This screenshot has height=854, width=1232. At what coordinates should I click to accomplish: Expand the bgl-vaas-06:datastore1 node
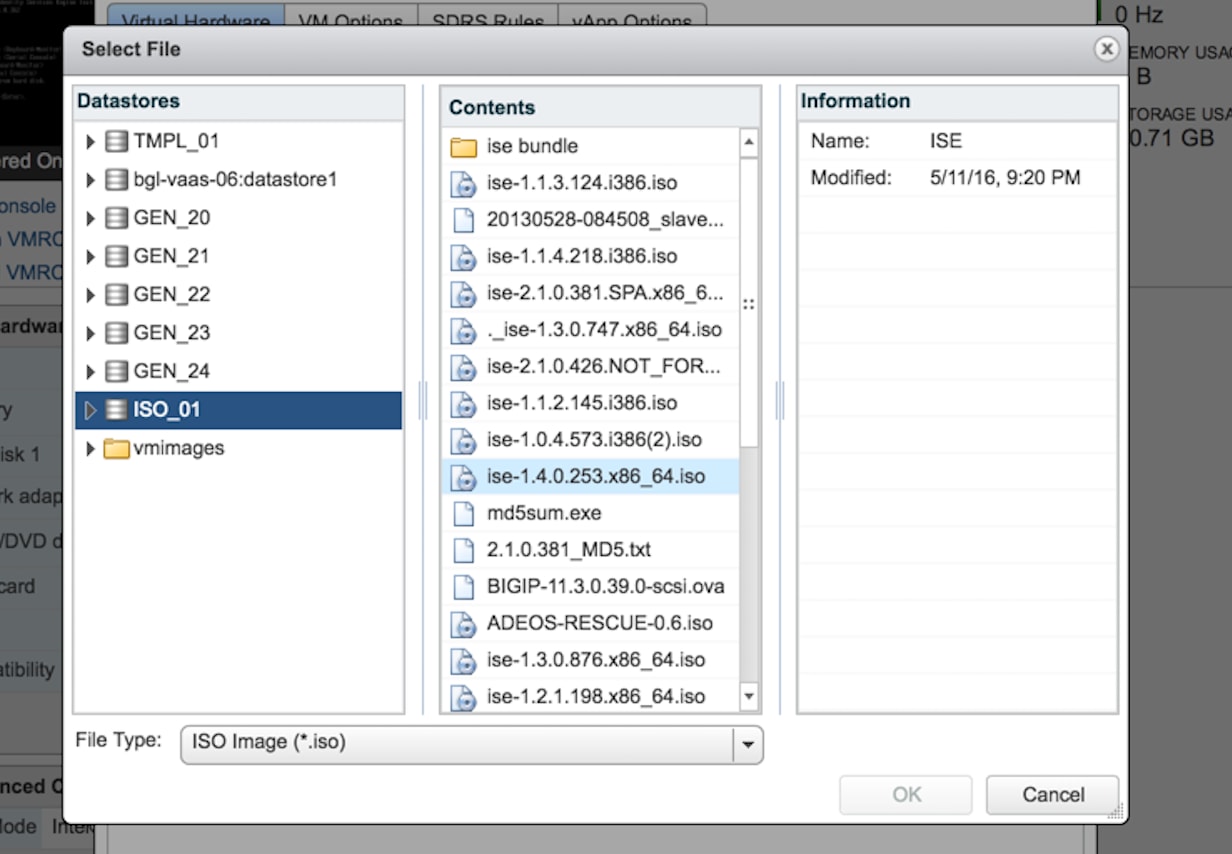pyautogui.click(x=91, y=180)
